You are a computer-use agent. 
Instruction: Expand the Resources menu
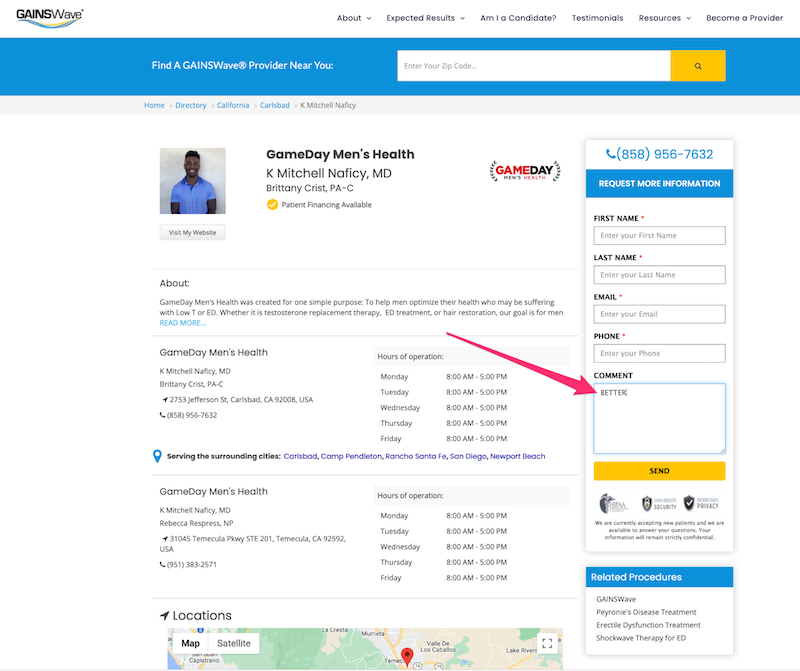(x=665, y=18)
